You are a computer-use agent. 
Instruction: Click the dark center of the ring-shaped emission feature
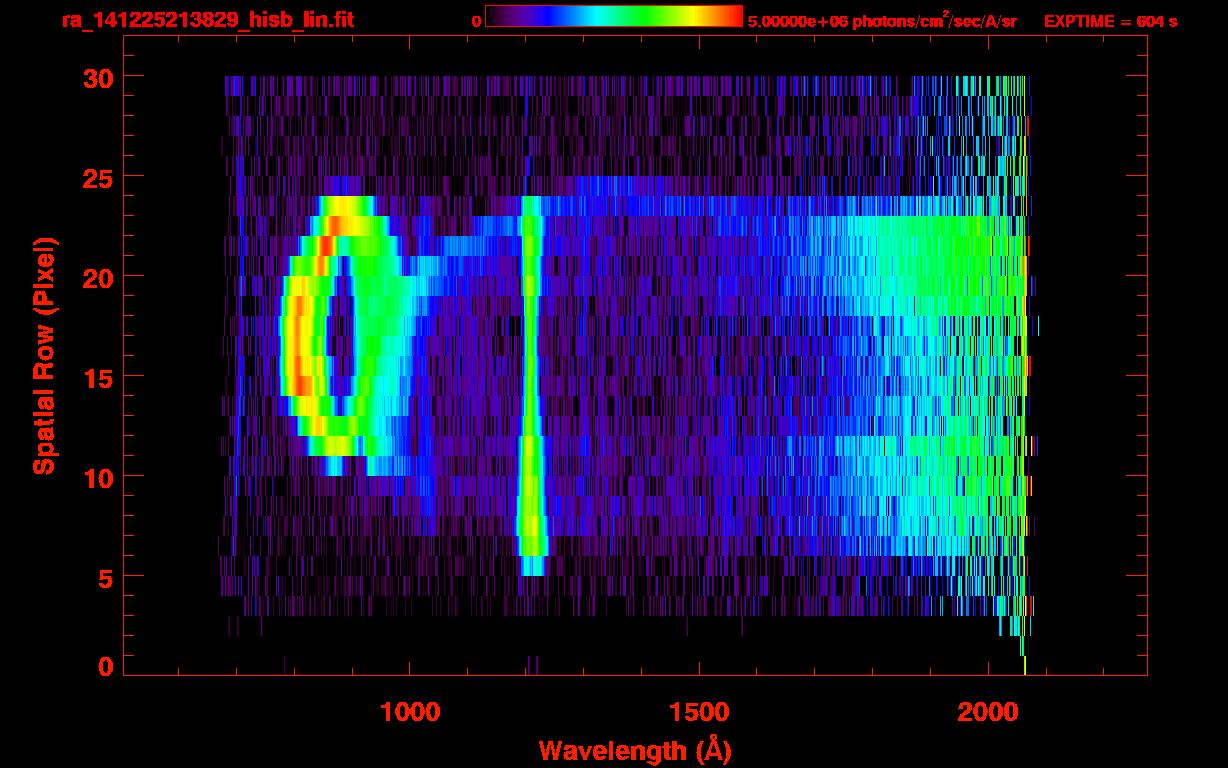[x=341, y=335]
